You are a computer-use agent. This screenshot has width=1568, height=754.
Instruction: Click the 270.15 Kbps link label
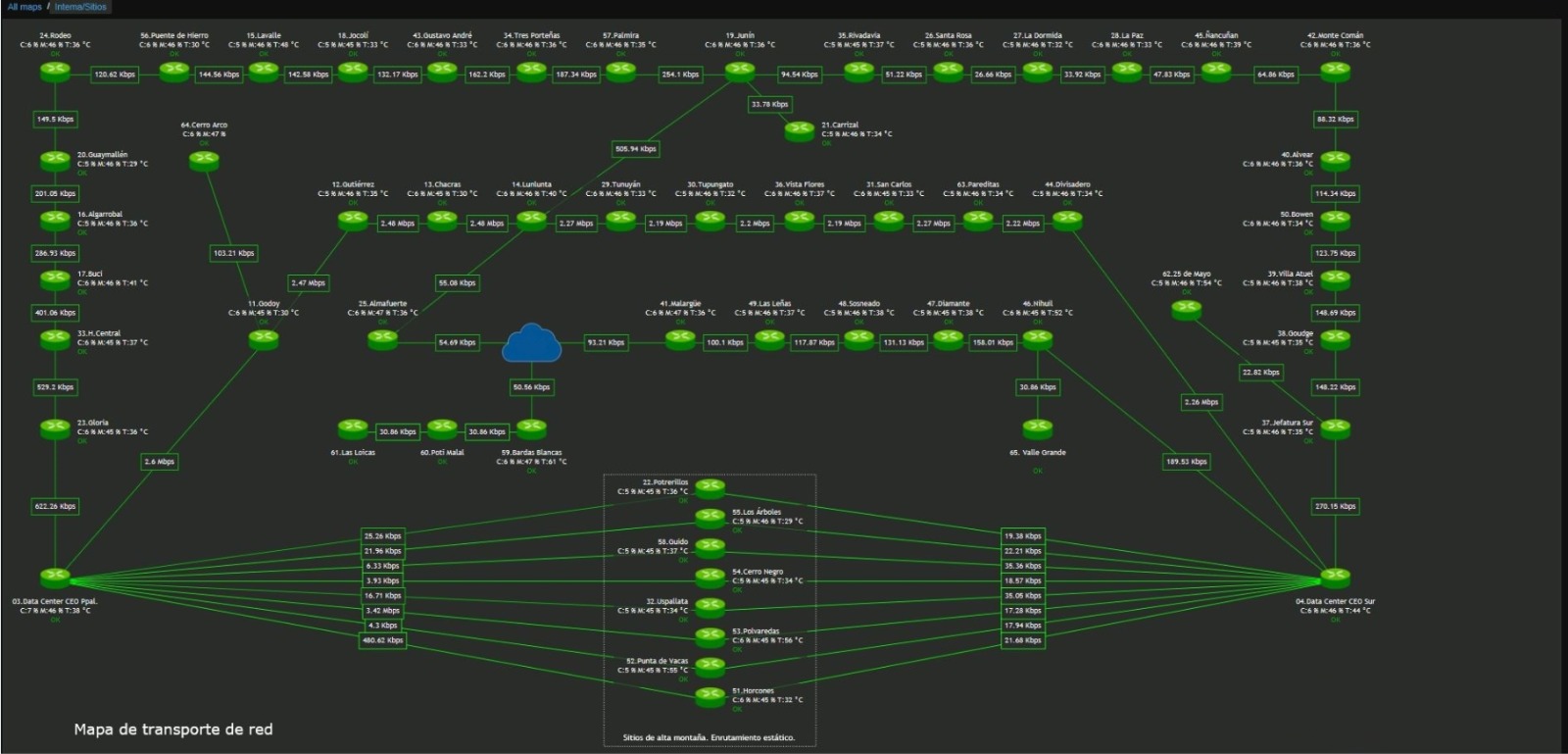[x=1335, y=506]
